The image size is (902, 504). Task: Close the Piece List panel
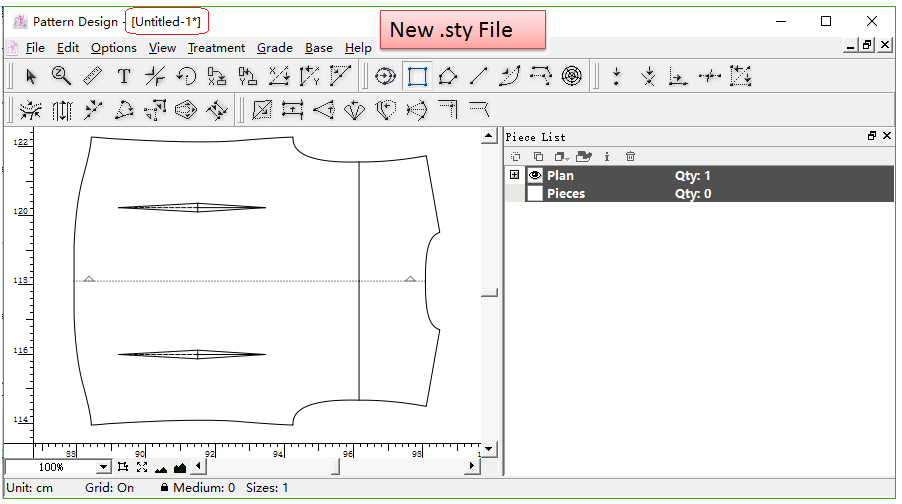coord(887,136)
